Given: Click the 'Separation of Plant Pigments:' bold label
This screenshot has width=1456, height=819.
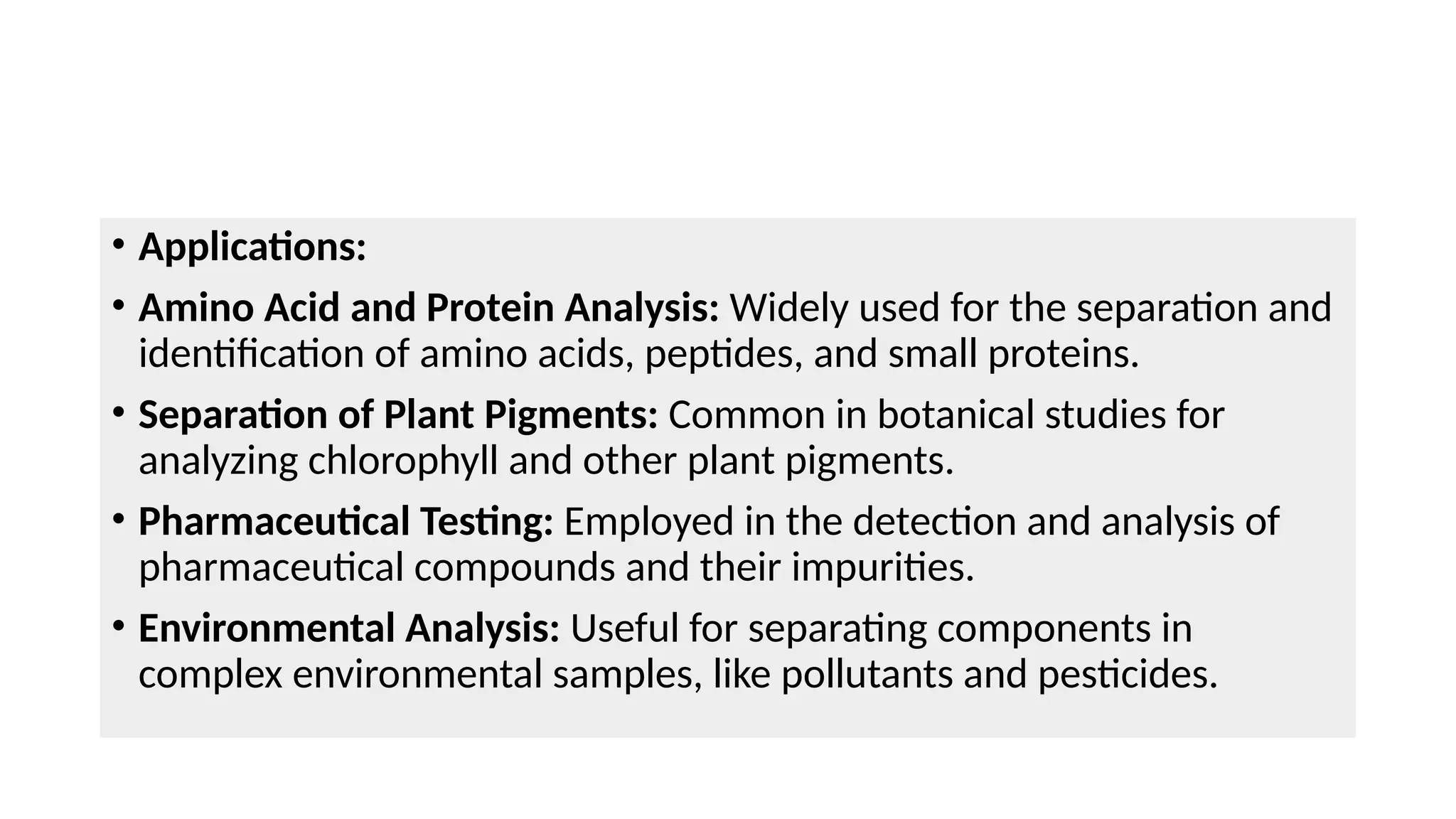Looking at the screenshot, I should tap(398, 414).
